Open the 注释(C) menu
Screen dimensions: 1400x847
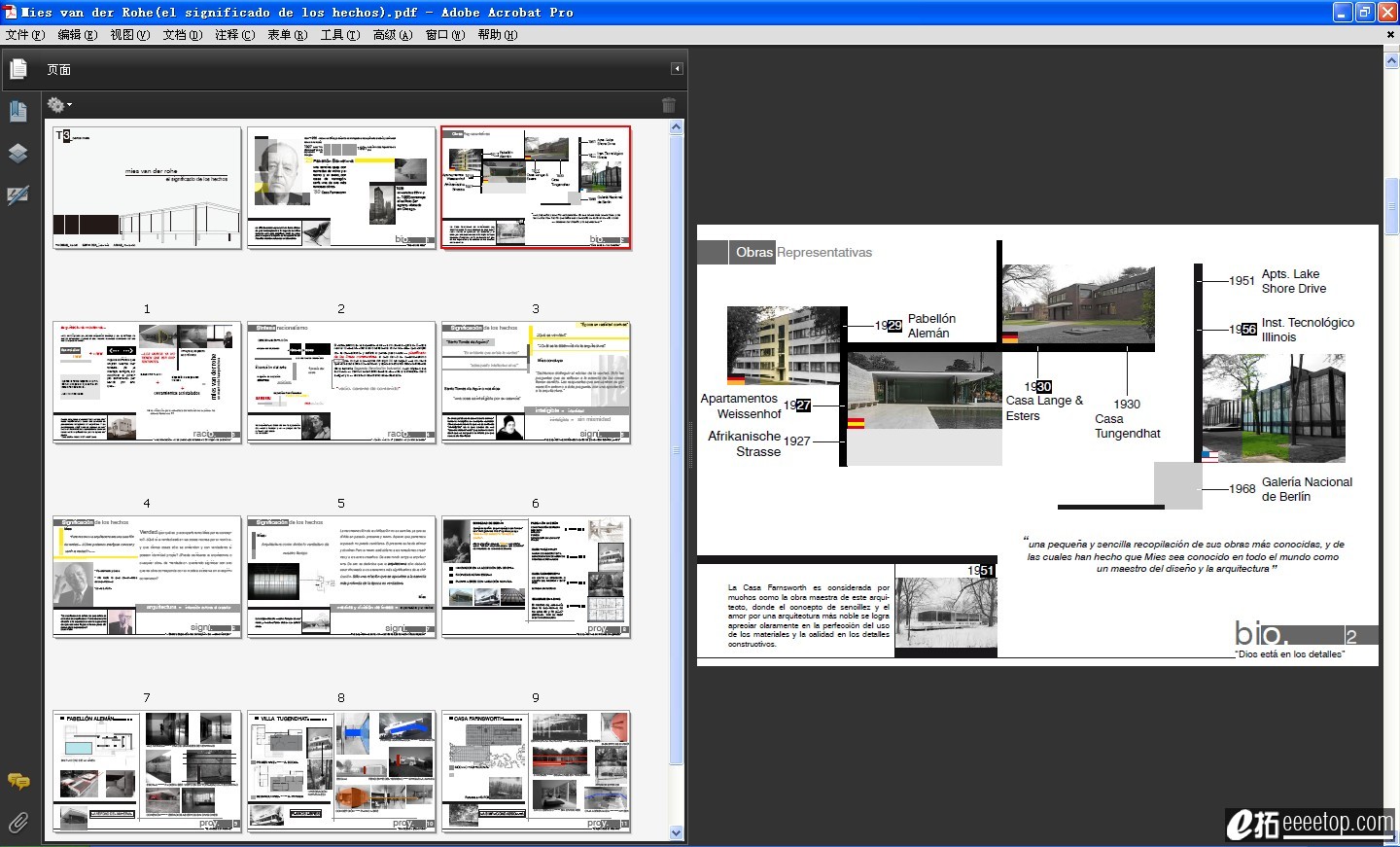click(x=235, y=34)
